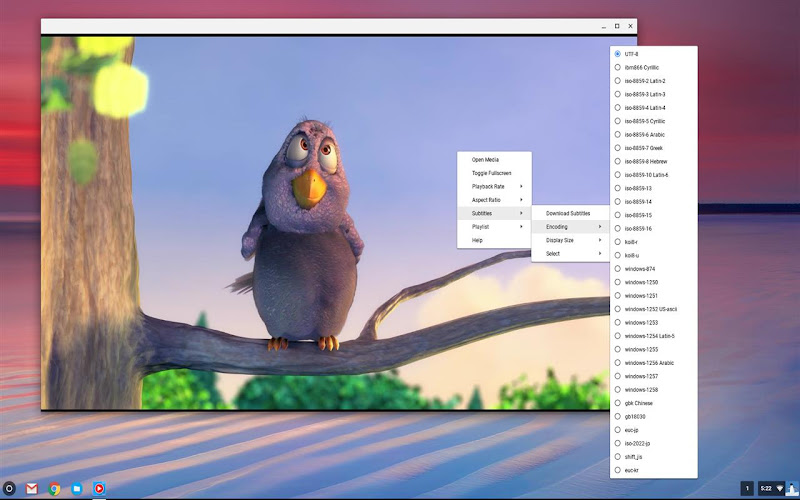The height and width of the screenshot is (500, 800).
Task: Select windows-1257 encoding
Action: point(654,376)
